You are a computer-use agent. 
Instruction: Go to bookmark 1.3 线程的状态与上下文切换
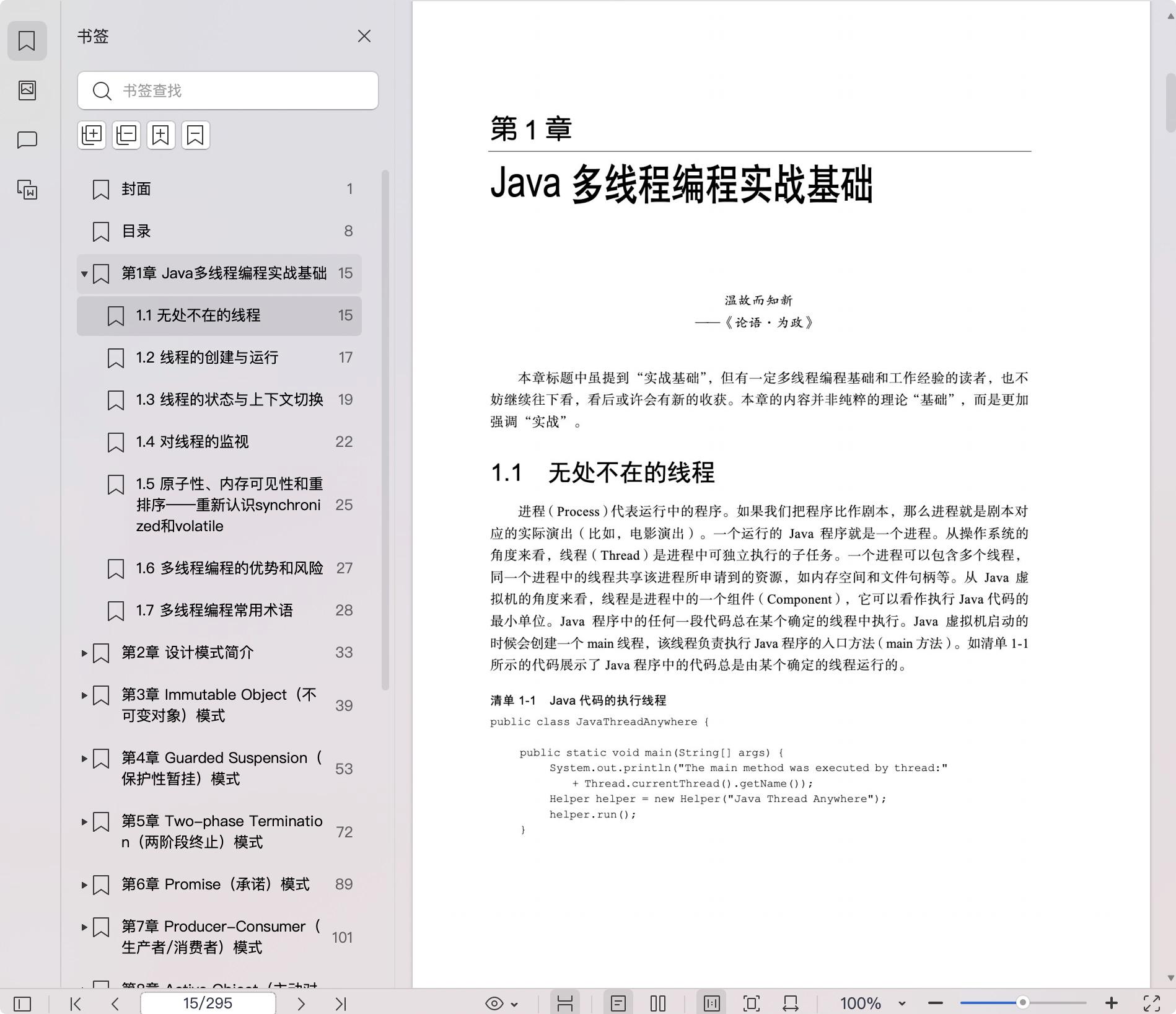[219, 400]
